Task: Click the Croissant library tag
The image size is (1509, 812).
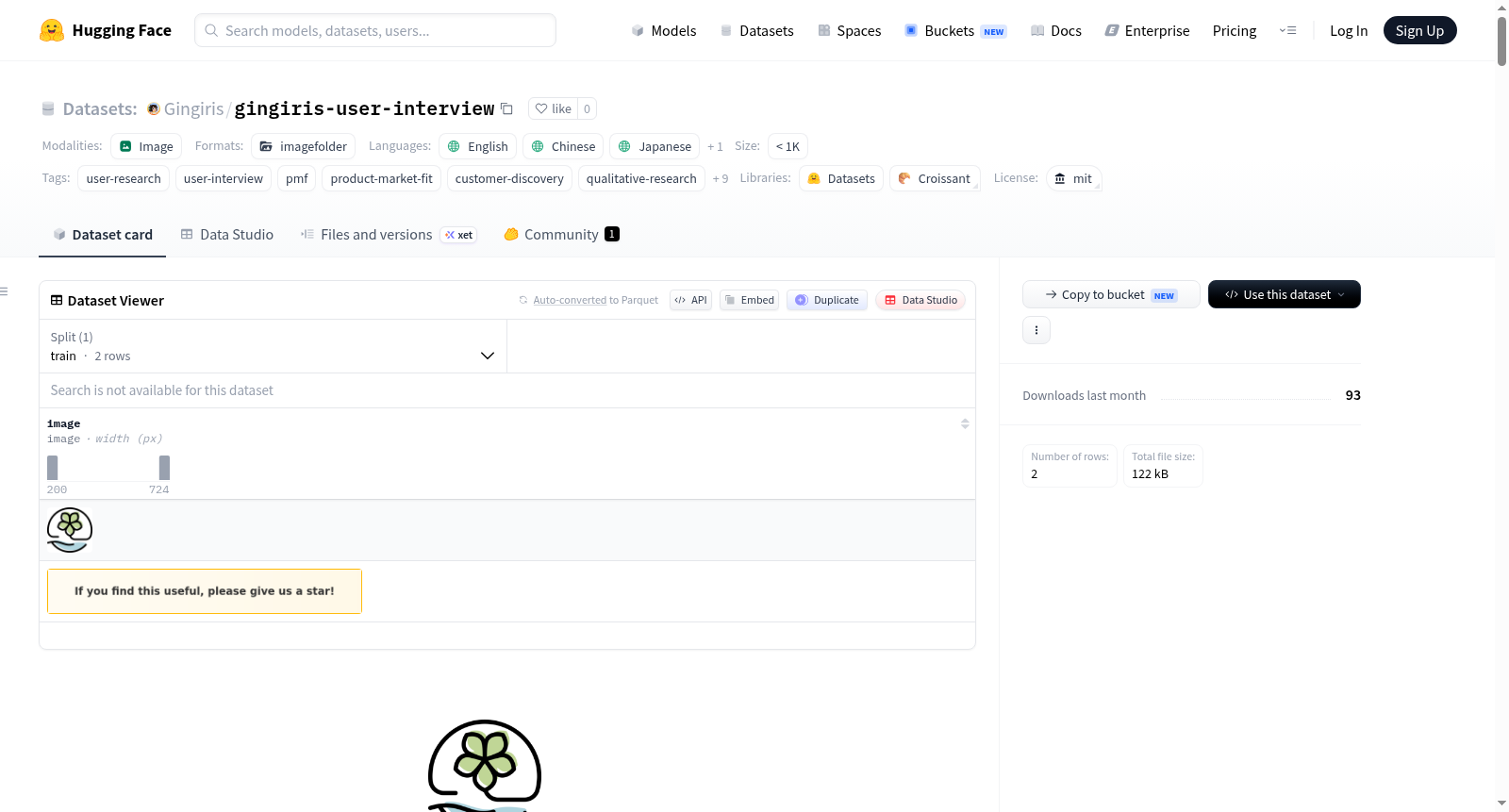Action: (x=935, y=178)
